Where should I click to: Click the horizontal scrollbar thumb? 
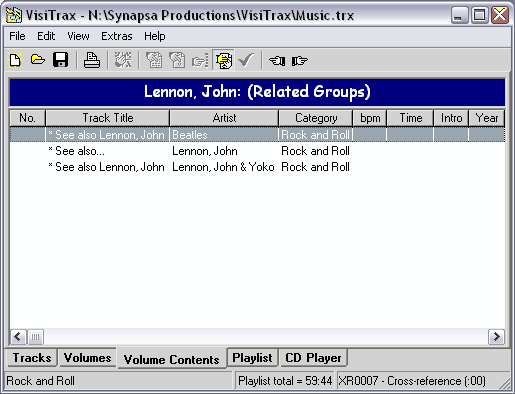(35, 337)
